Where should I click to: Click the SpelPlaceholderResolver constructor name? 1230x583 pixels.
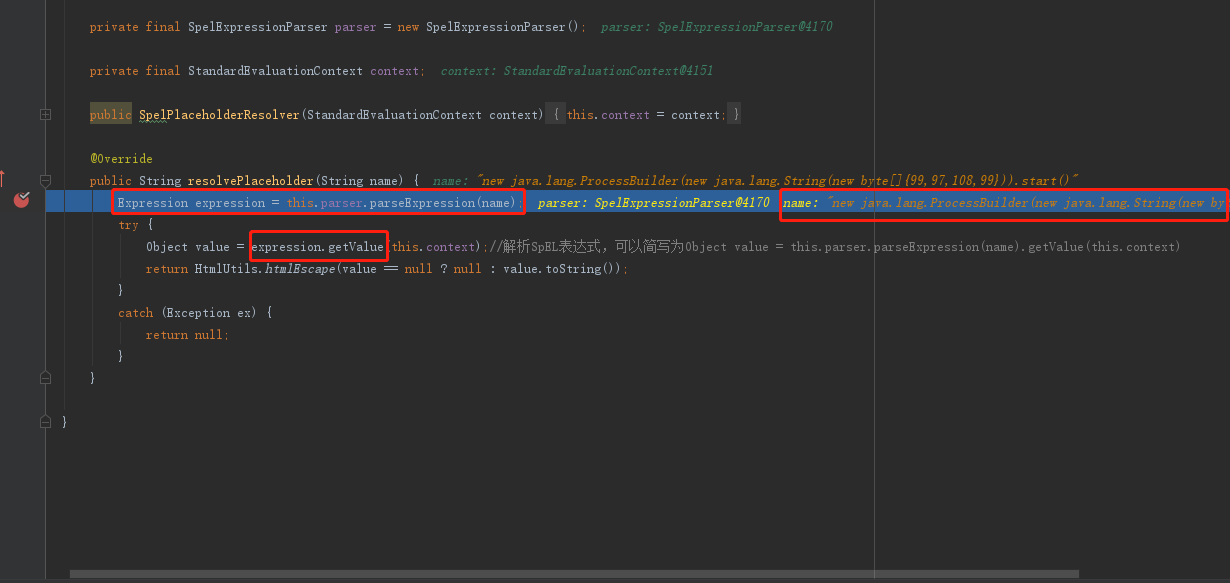pos(219,115)
